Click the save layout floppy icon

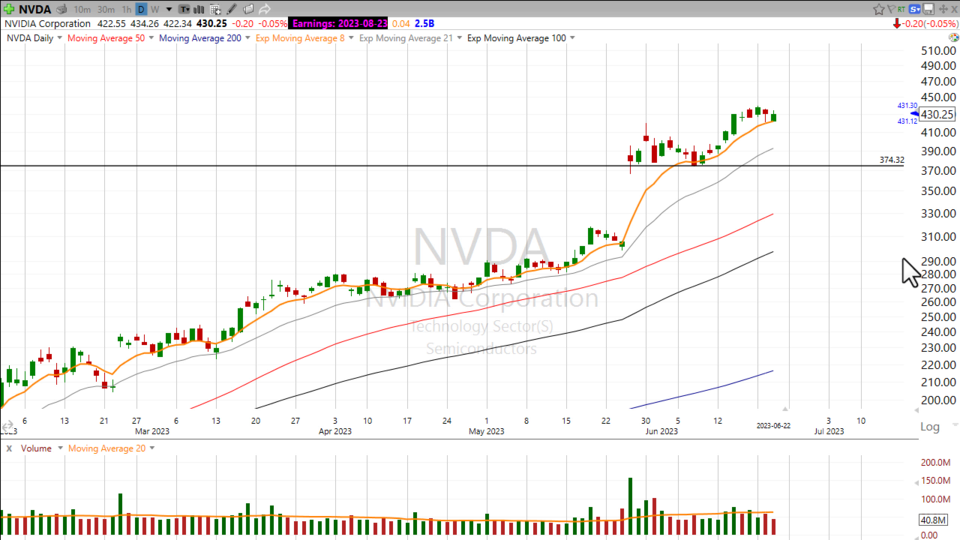click(928, 9)
